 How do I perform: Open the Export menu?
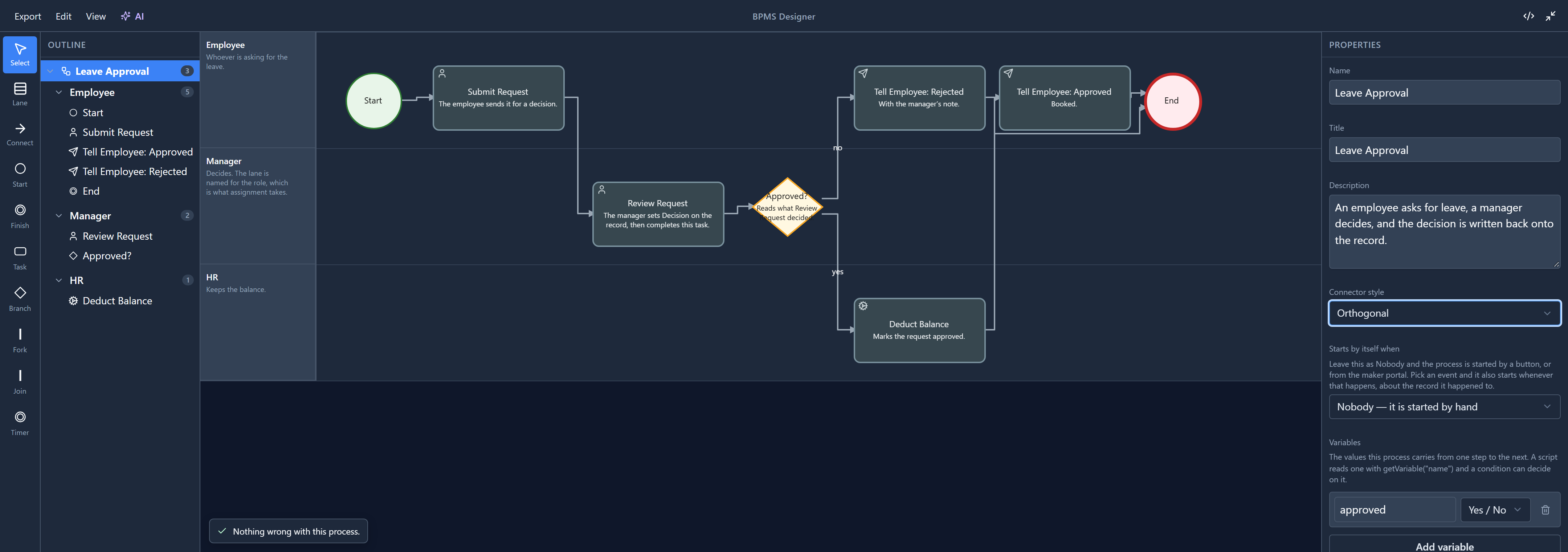(x=28, y=16)
